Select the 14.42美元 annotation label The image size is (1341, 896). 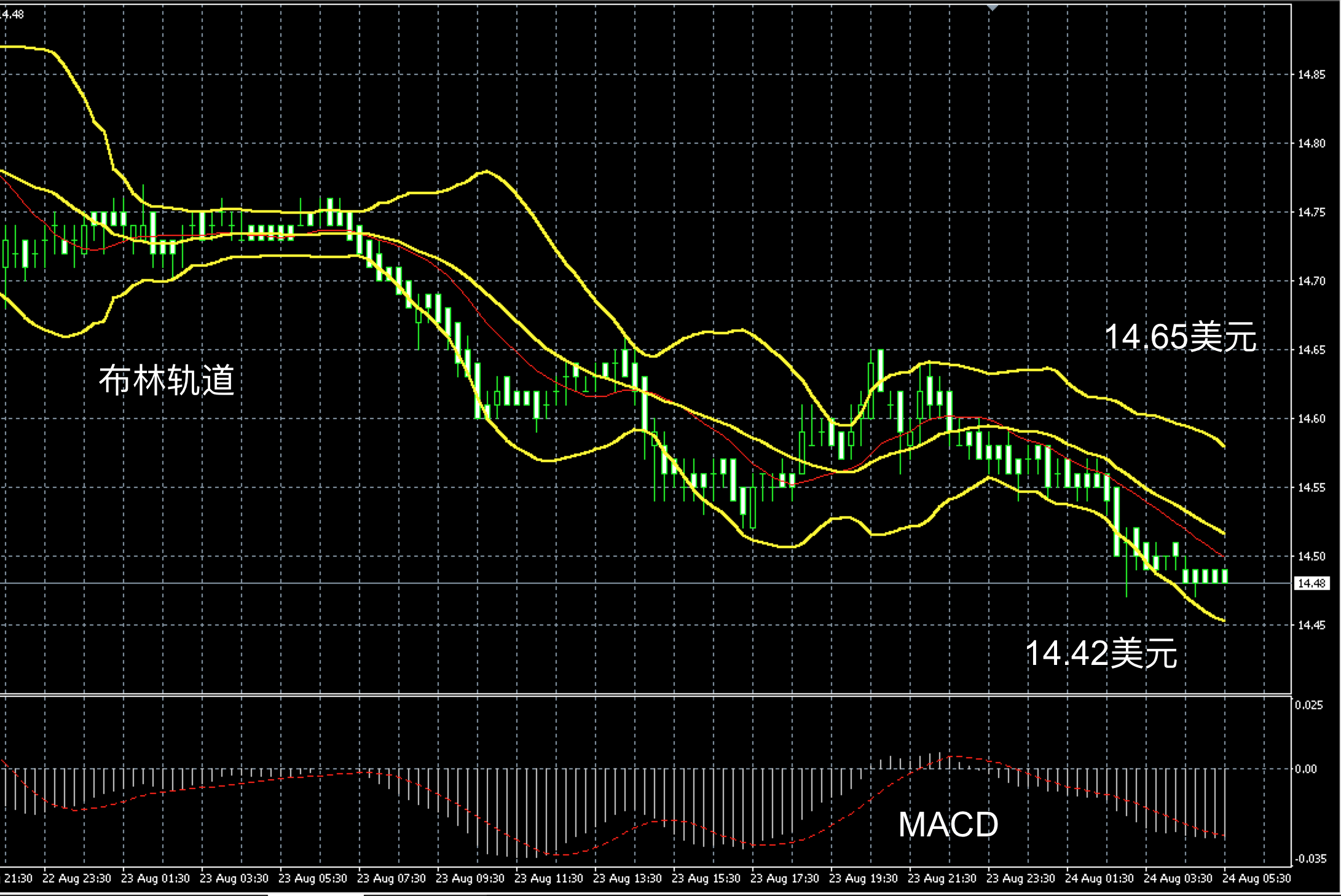click(x=1101, y=653)
